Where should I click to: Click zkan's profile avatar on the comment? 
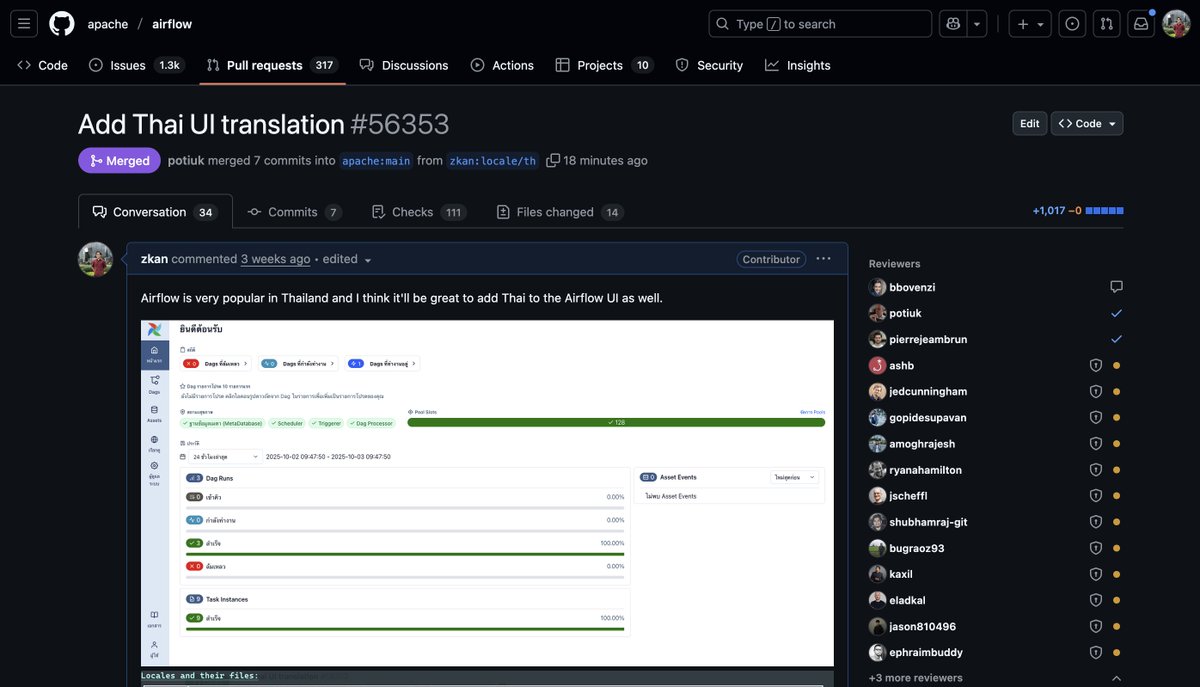point(95,258)
